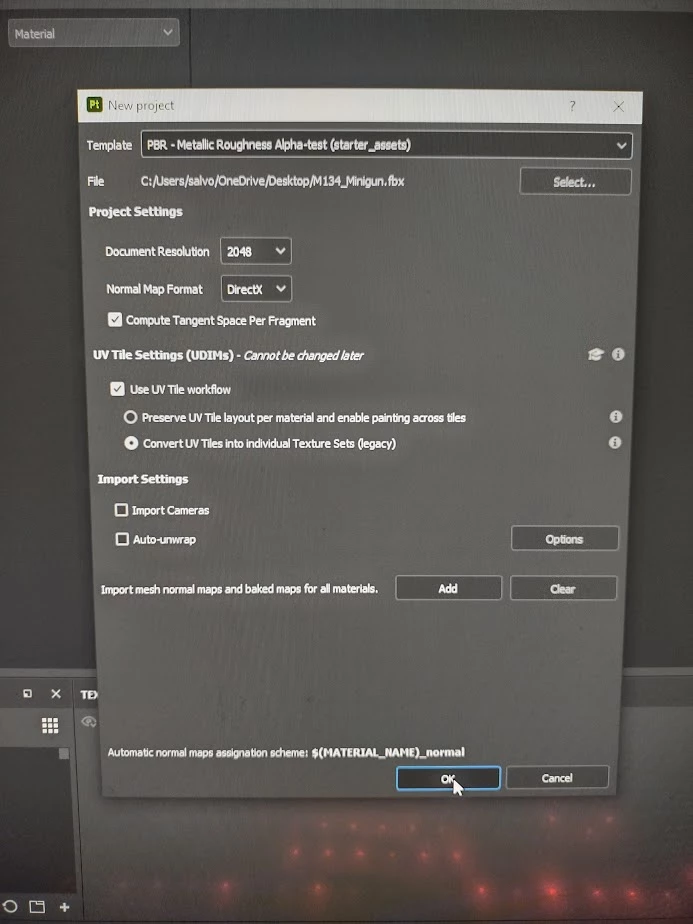Open the Template dropdown
This screenshot has height=924, width=693.
(x=387, y=145)
